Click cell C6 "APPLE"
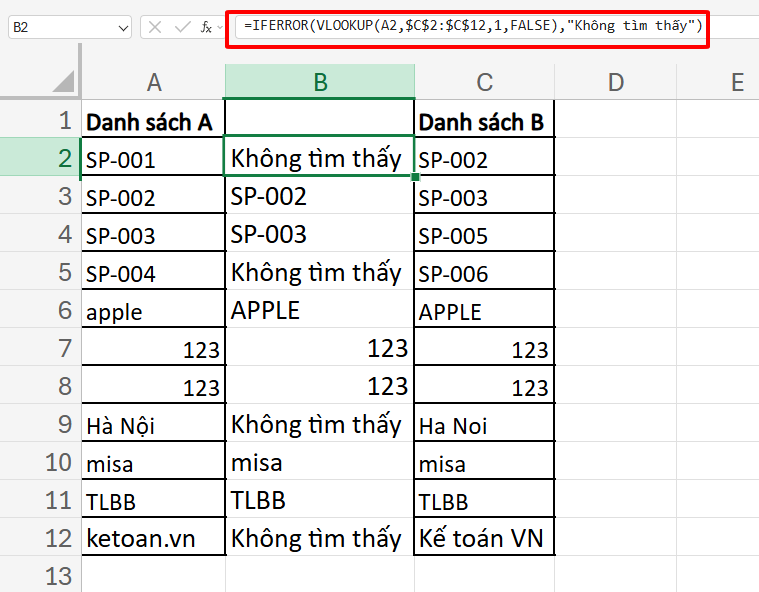The height and width of the screenshot is (592, 759). click(x=485, y=309)
